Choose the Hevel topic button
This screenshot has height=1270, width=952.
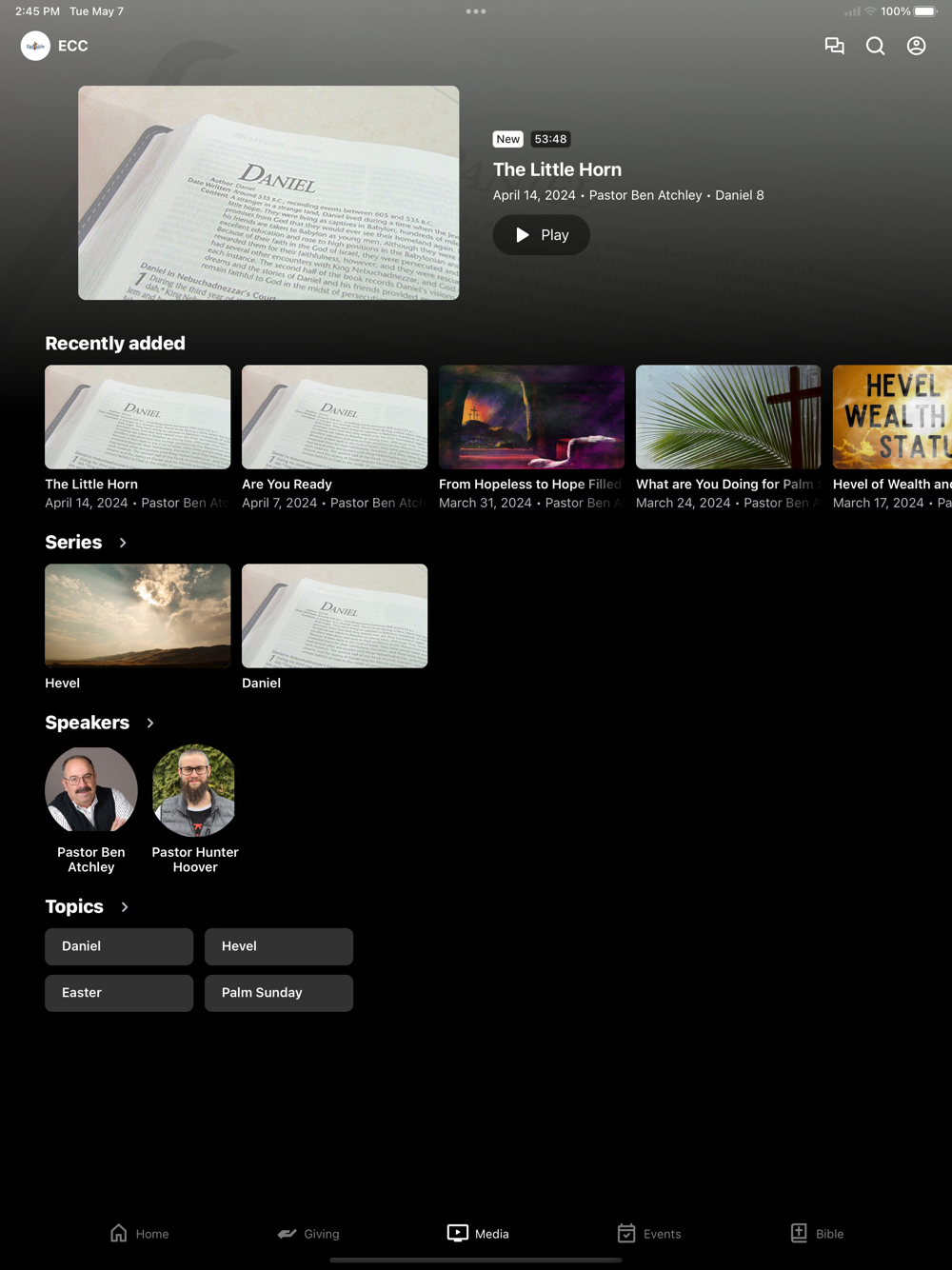279,946
